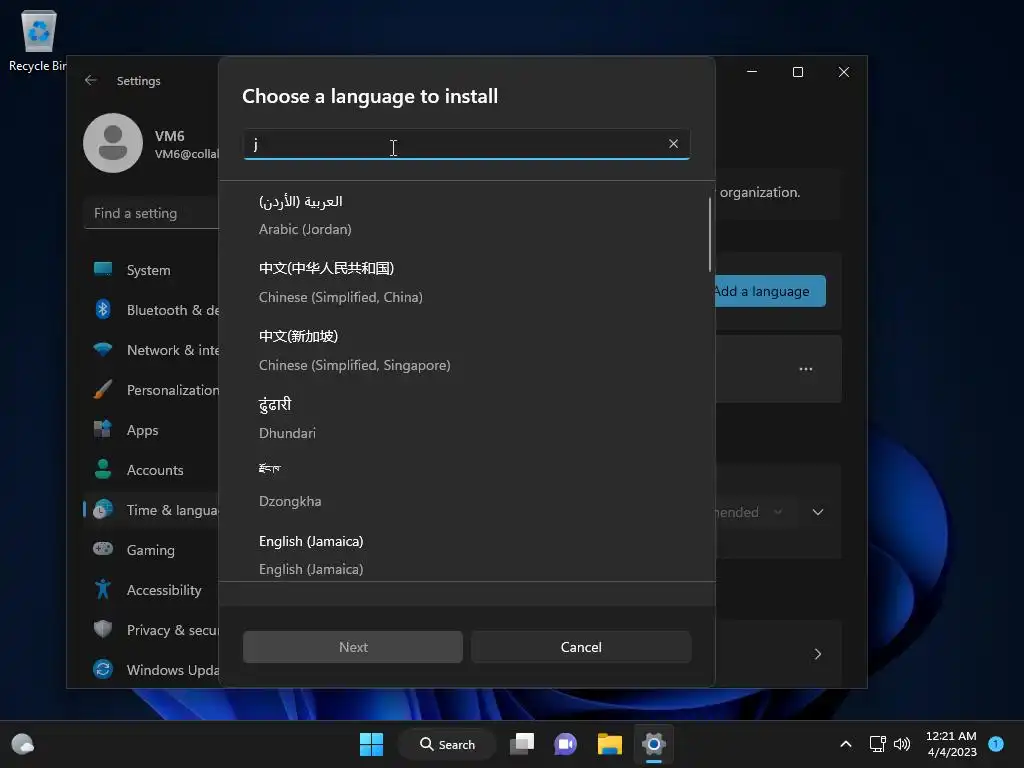Open Gaming settings category
Viewport: 1024px width, 768px height.
point(152,549)
